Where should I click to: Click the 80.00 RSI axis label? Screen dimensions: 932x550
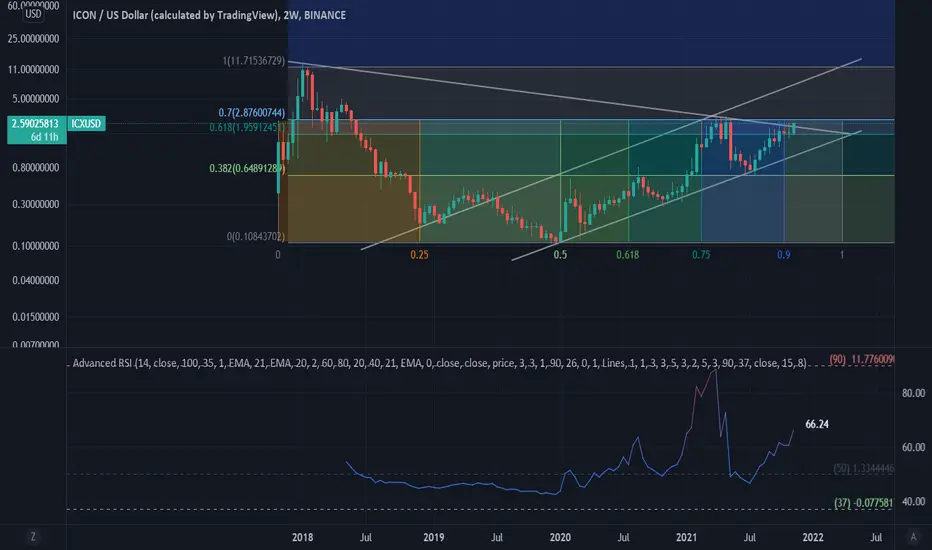pyautogui.click(x=914, y=393)
